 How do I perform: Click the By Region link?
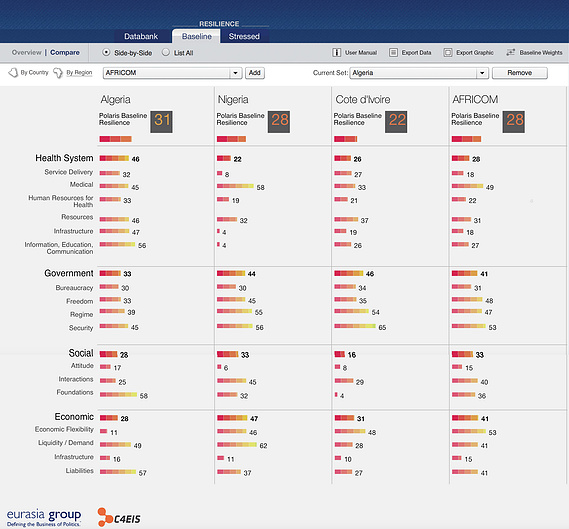[x=79, y=73]
